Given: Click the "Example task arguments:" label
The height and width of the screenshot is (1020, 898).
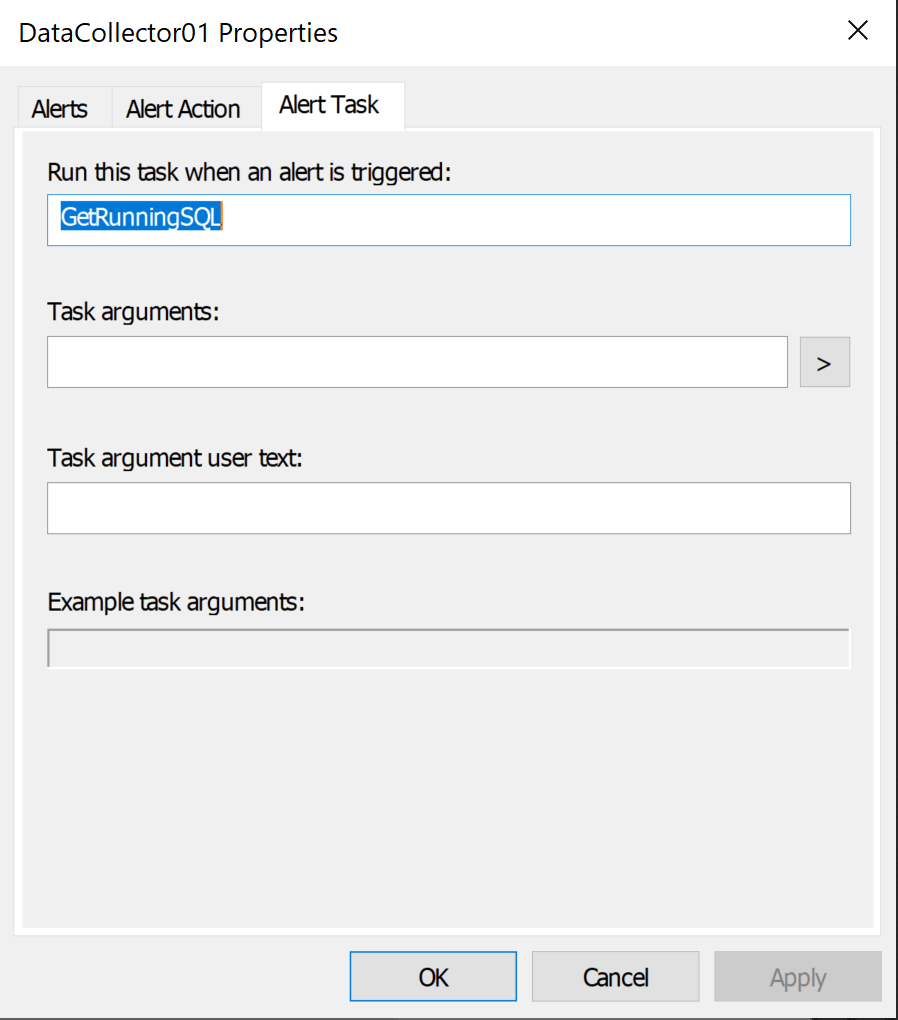Looking at the screenshot, I should pyautogui.click(x=176, y=602).
